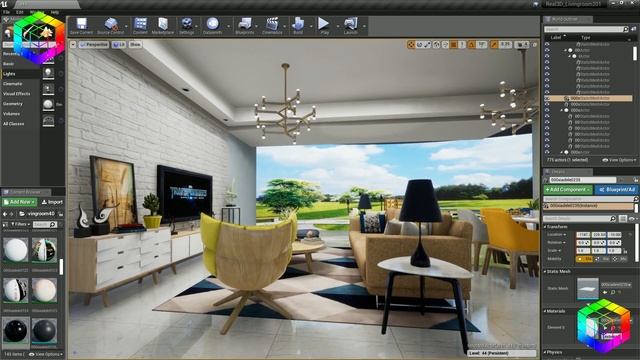
Task: Open View Options in Content Browser
Action: point(47,354)
